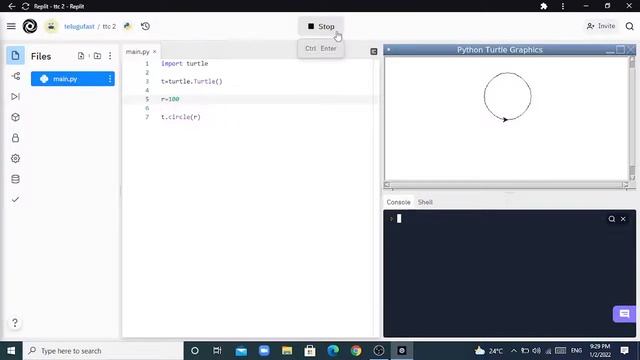640x360 pixels.
Task: Maximize the Python Turtle Graphics window
Action: pos(620,49)
